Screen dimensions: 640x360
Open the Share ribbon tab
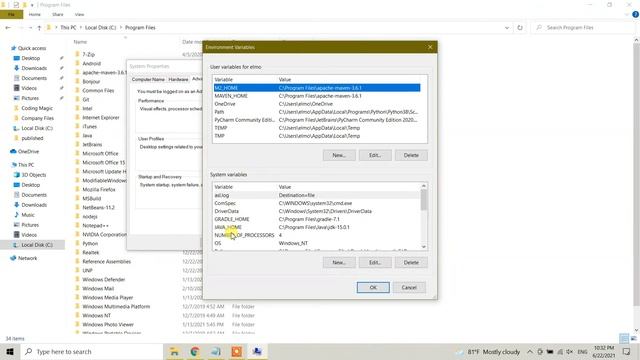point(58,15)
